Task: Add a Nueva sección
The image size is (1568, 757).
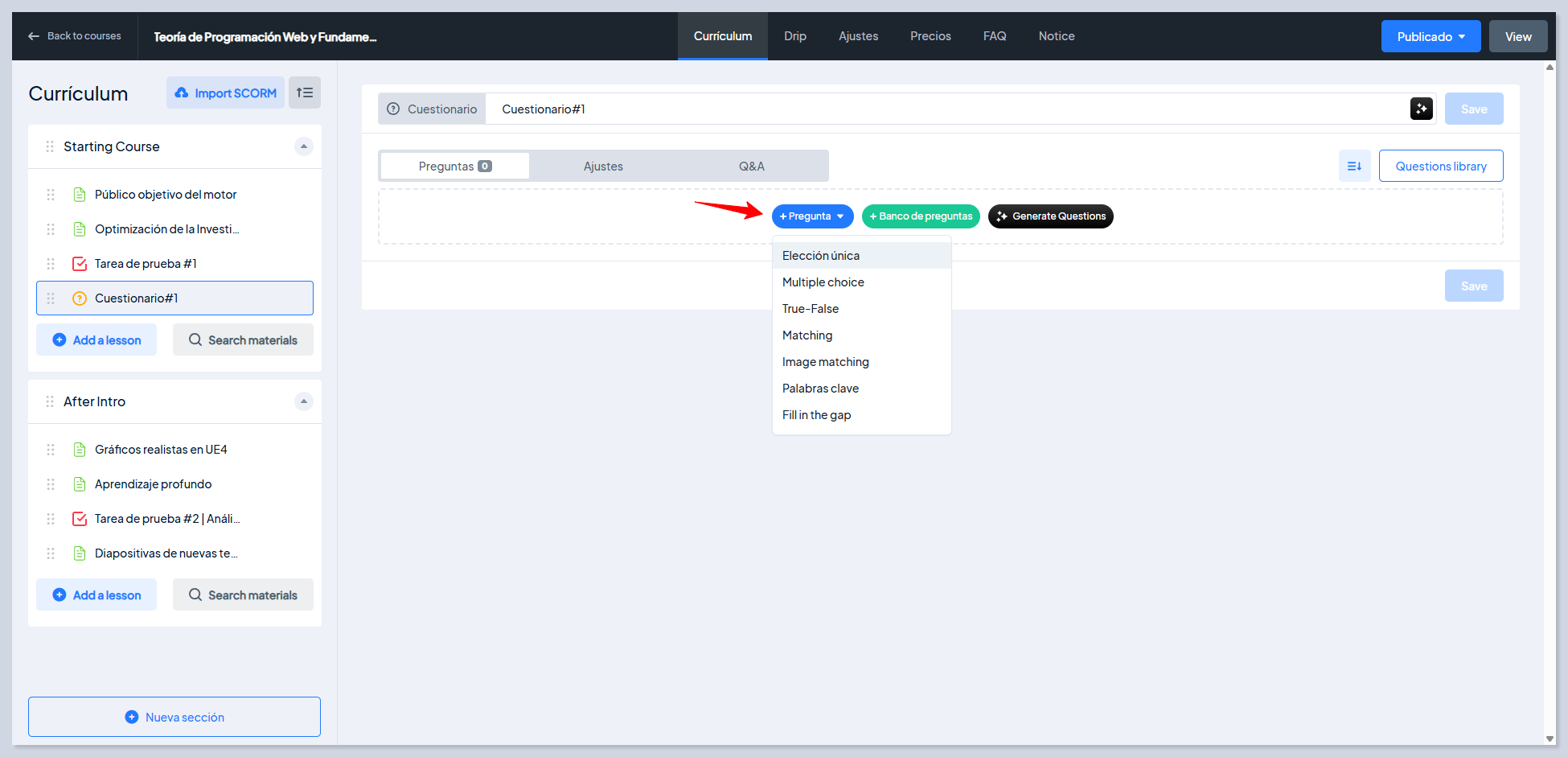Action: (x=174, y=717)
